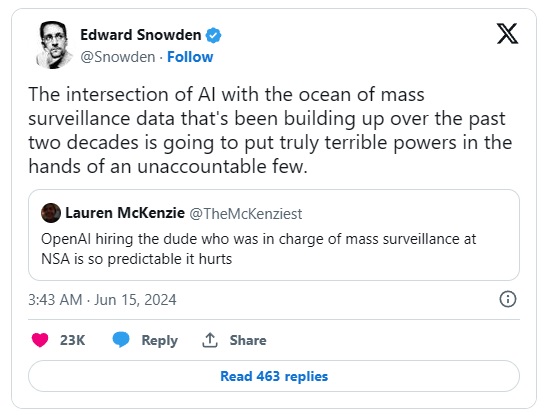
Task: Click the 23K likes count
Action: pos(72,340)
